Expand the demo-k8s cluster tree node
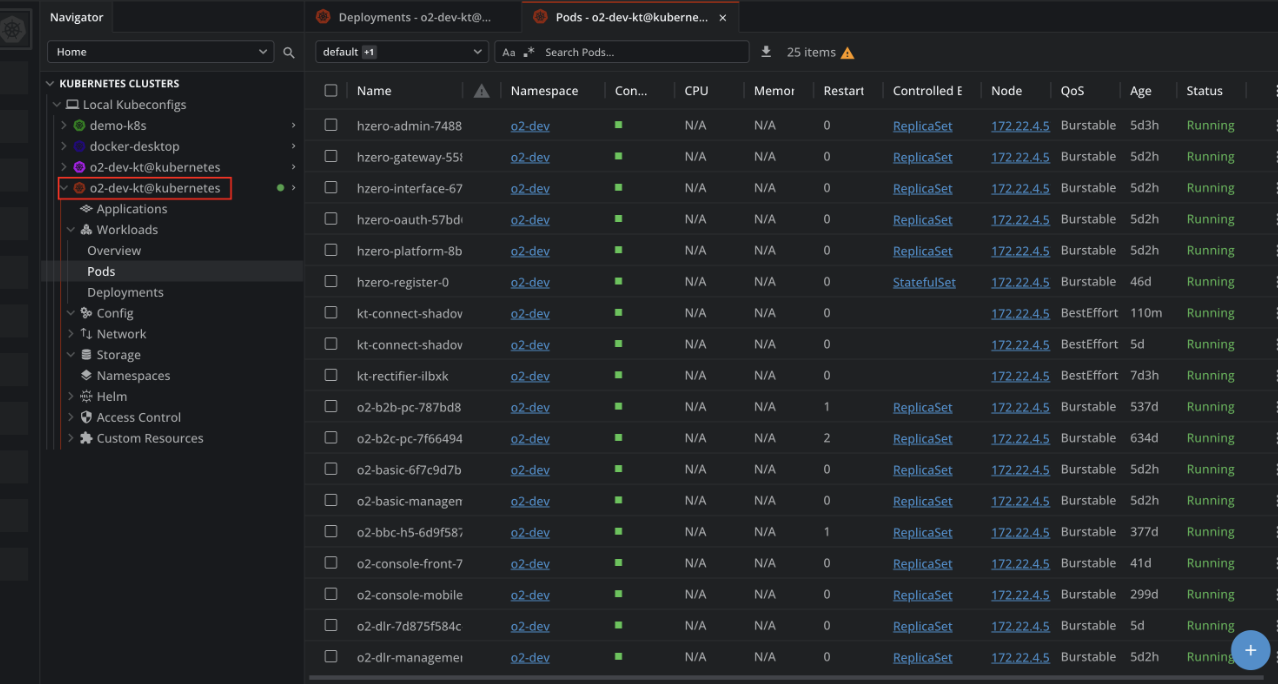This screenshot has width=1278, height=684. tap(64, 125)
